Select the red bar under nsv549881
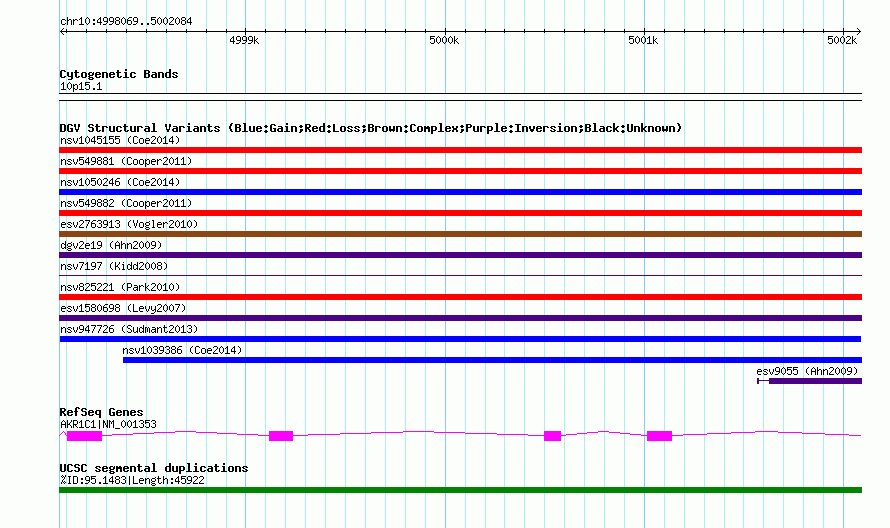 point(460,171)
